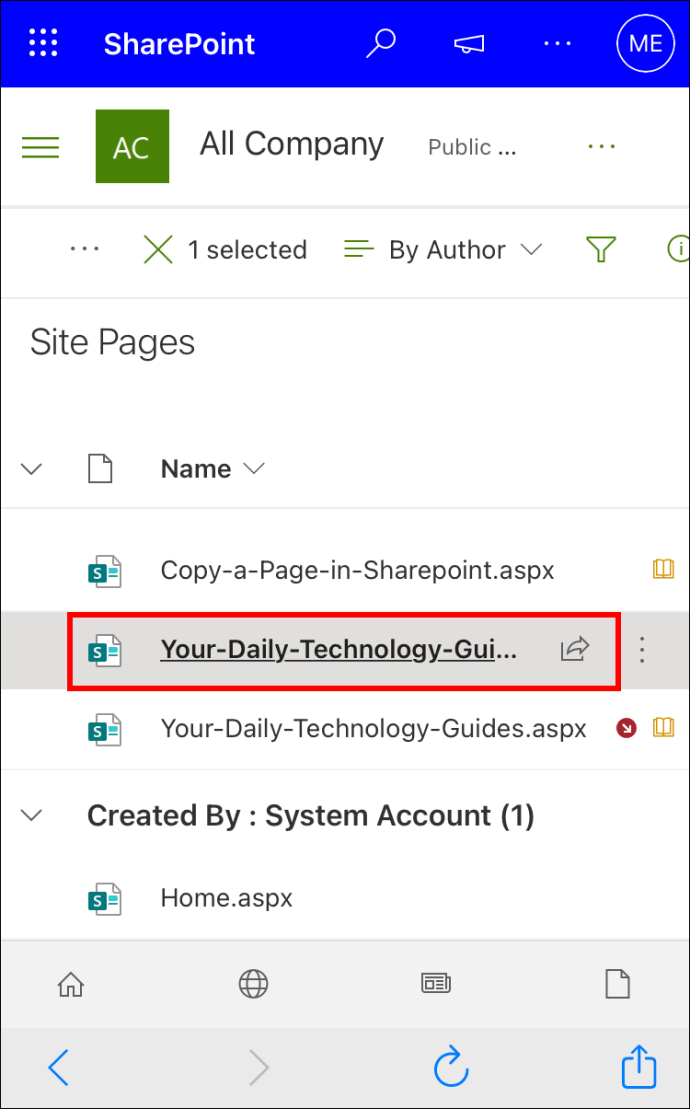Image resolution: width=690 pixels, height=1109 pixels.
Task: Open the megaphone announcements icon
Action: coord(469,44)
